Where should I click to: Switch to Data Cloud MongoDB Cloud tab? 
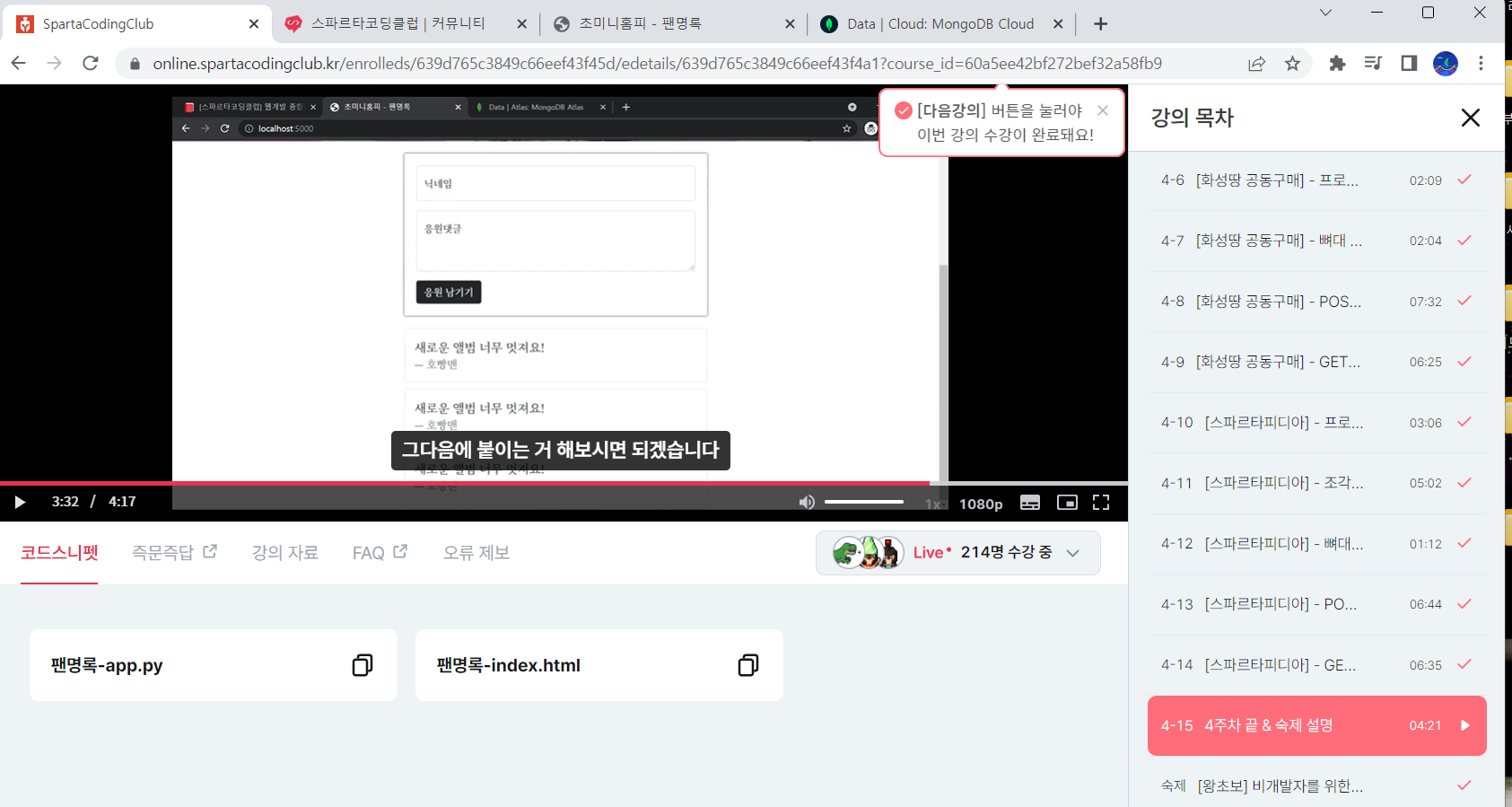tap(940, 24)
